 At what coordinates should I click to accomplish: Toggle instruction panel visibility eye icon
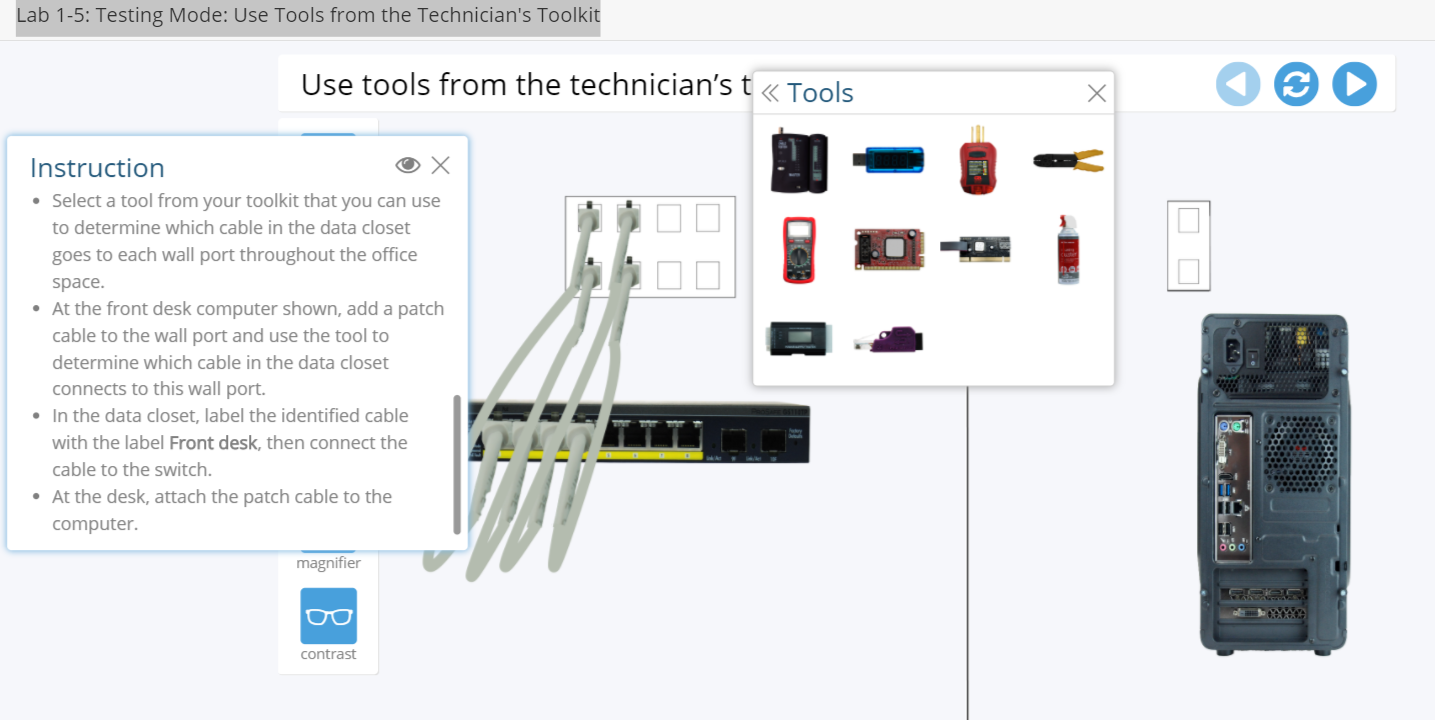(407, 165)
